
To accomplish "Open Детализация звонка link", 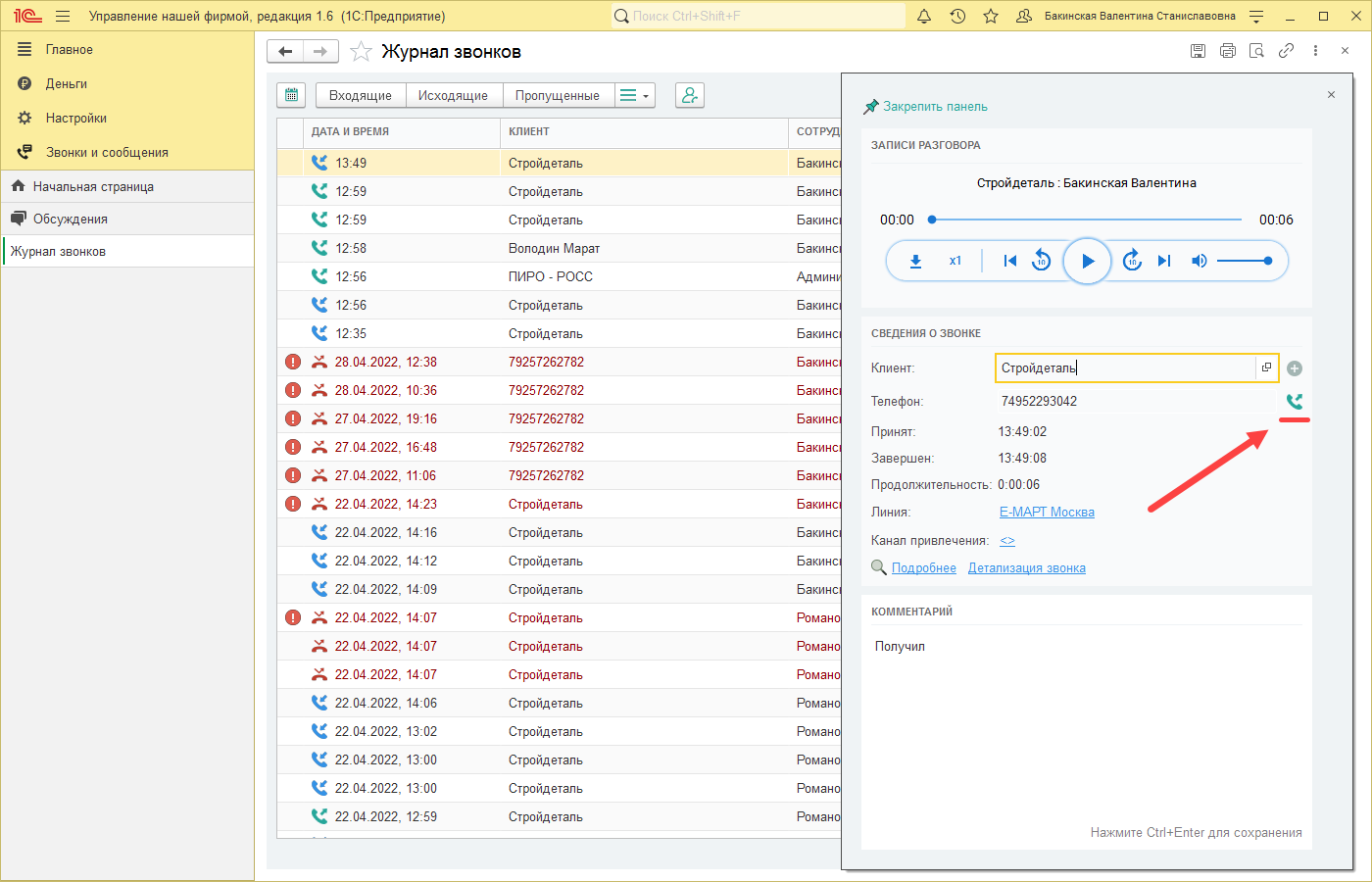I will (1026, 567).
